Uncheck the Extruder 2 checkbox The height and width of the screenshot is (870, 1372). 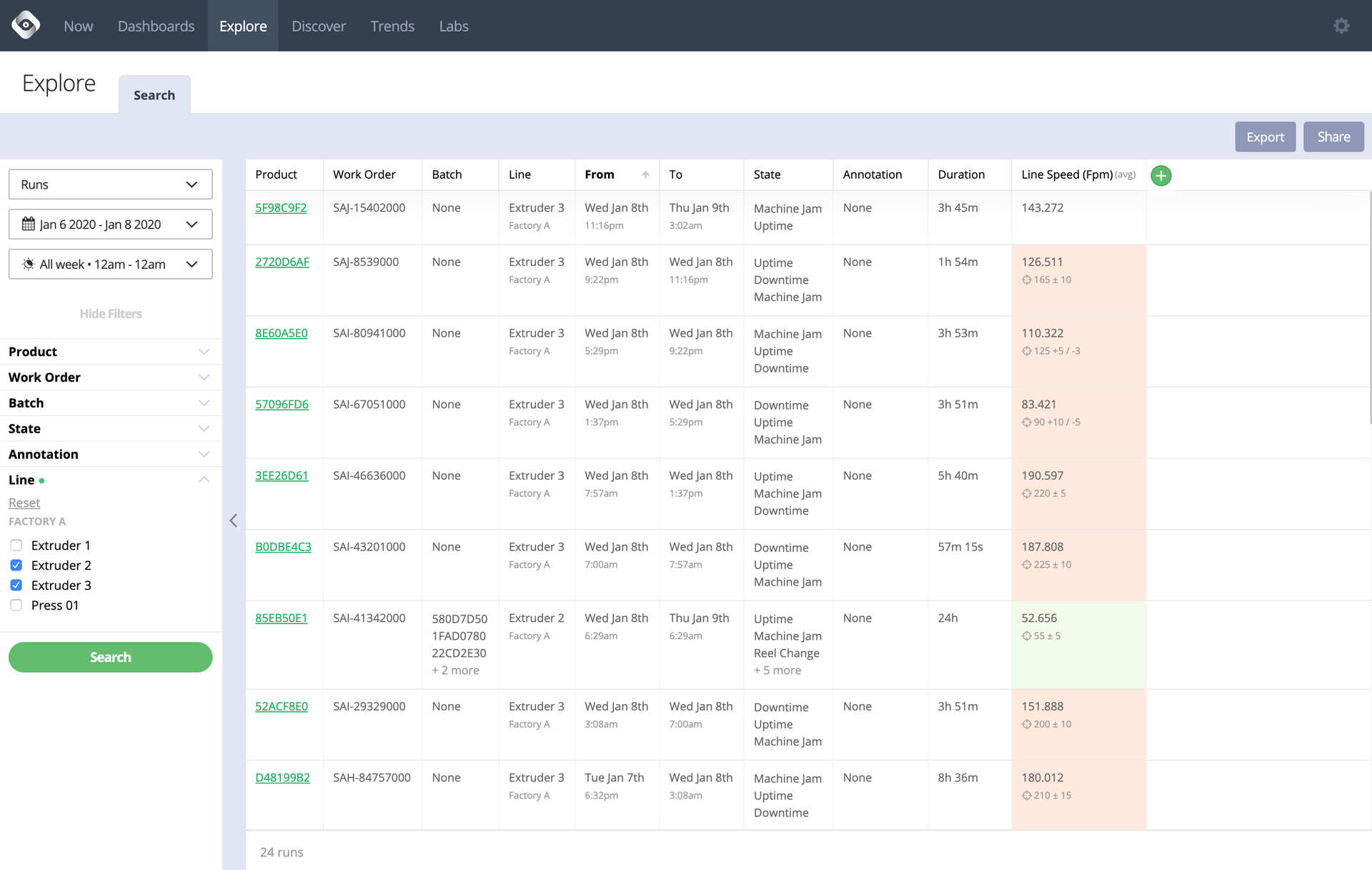tap(16, 565)
